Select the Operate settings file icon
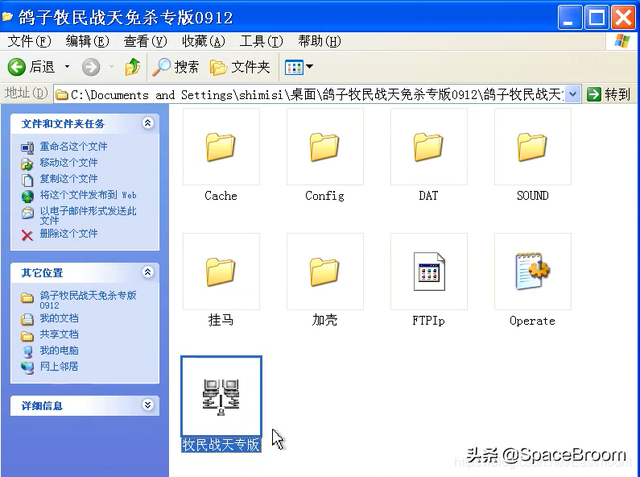Screen dimensions: 640x477 pyautogui.click(x=533, y=271)
